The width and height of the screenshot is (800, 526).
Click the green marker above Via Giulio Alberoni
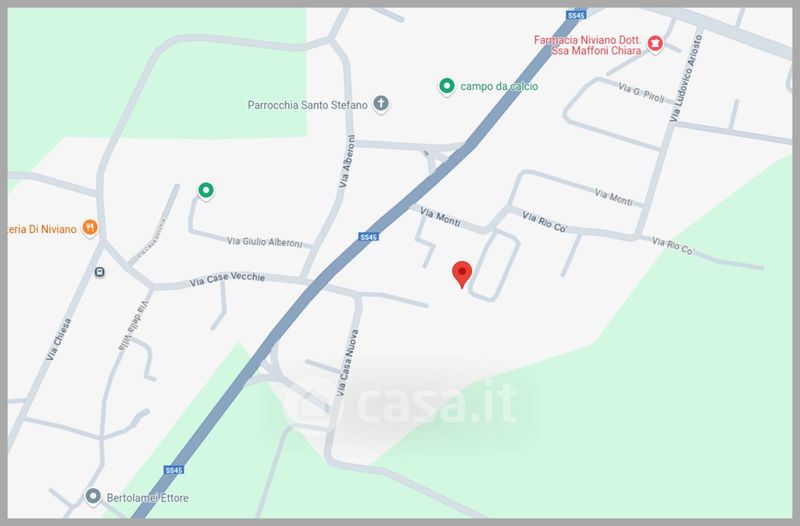tap(206, 191)
